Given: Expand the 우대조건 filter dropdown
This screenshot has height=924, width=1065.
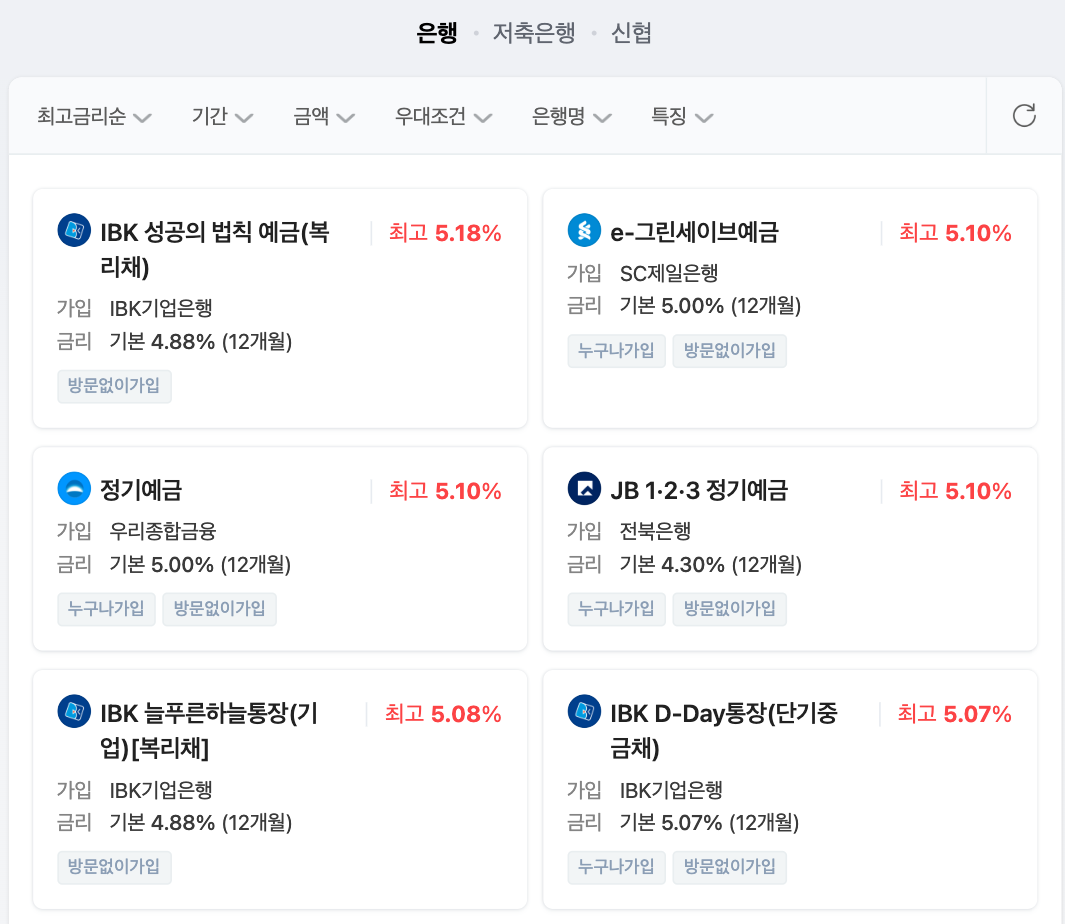Looking at the screenshot, I should tap(443, 116).
